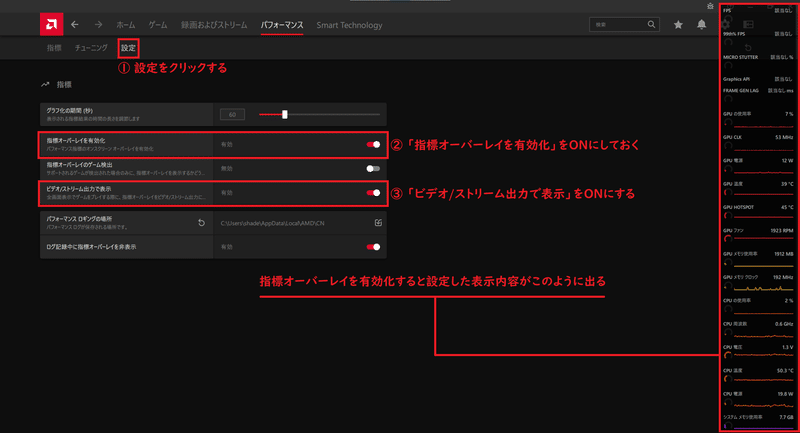This screenshot has height=433, width=800.
Task: Click the パフォーマンス ロギングの場所 label
Action: click(79, 219)
